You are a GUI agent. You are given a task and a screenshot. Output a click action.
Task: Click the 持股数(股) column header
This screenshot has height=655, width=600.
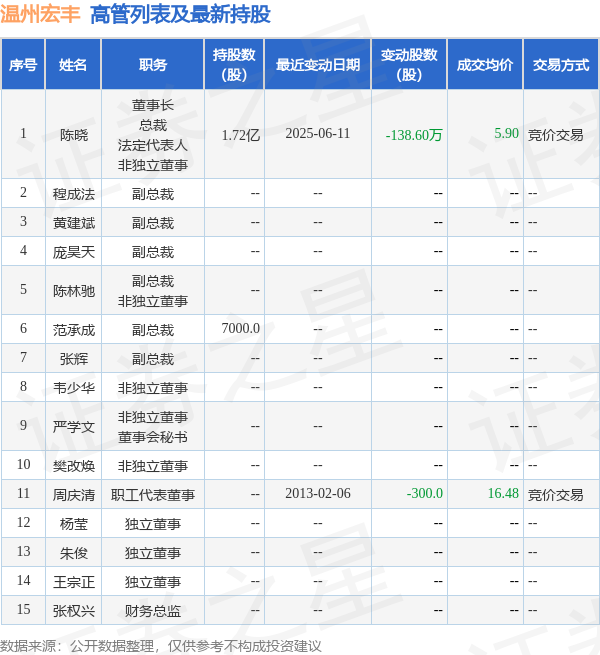tap(234, 65)
